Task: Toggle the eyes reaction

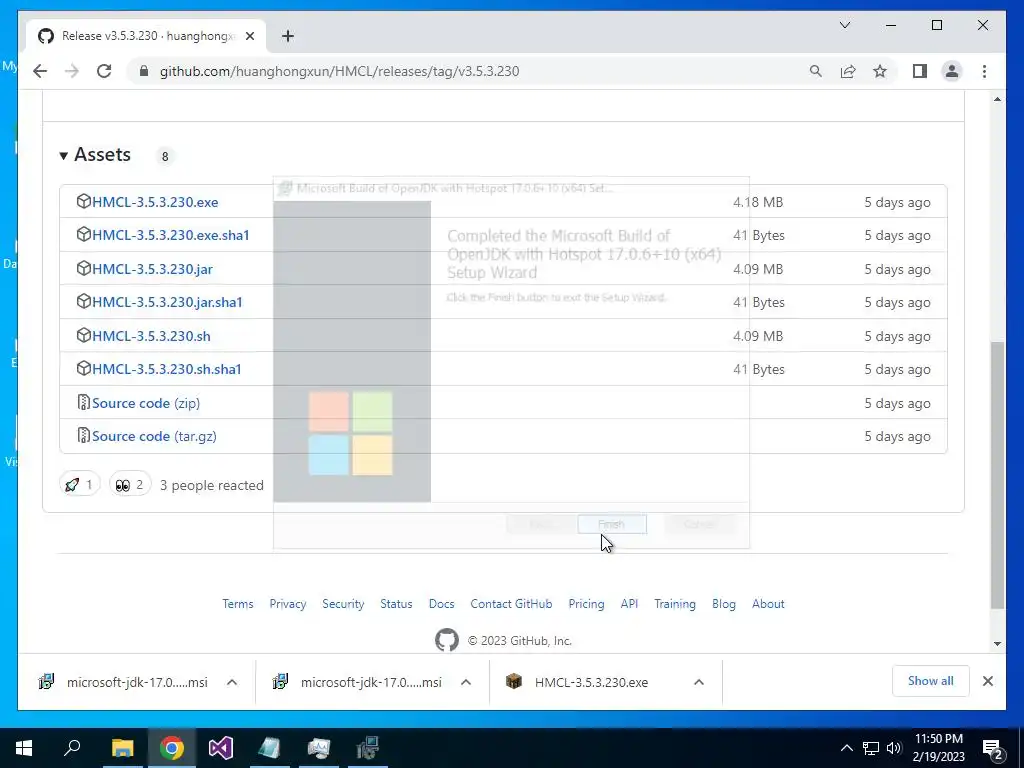Action: pos(130,485)
